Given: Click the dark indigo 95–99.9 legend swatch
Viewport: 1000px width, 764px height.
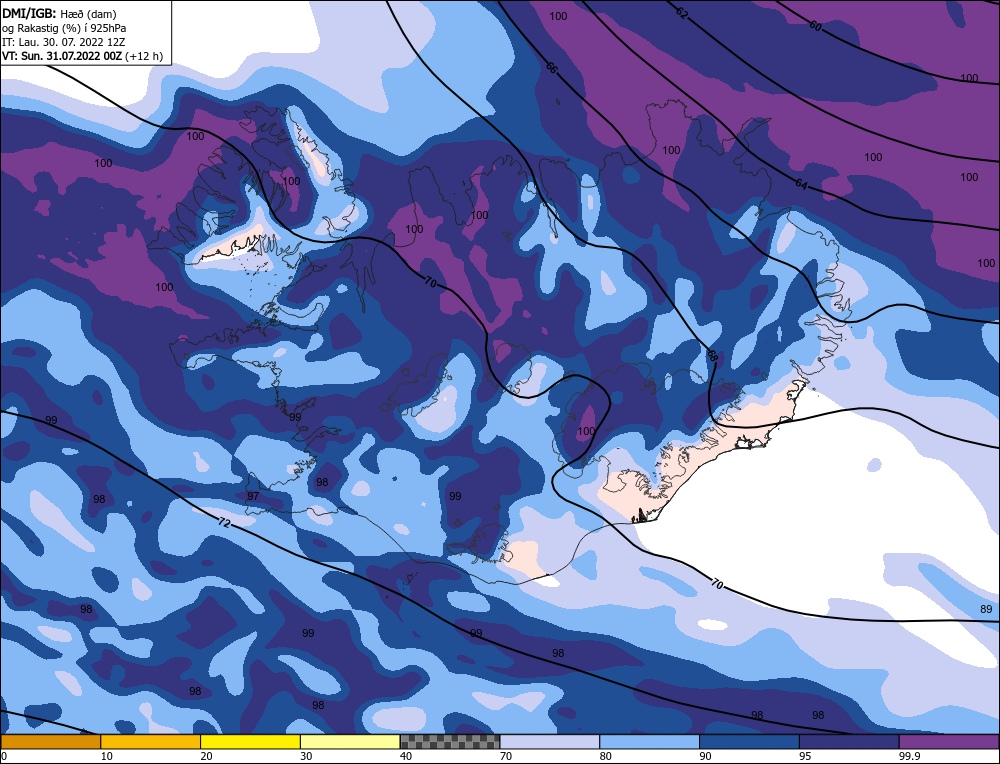Looking at the screenshot, I should coord(849,741).
